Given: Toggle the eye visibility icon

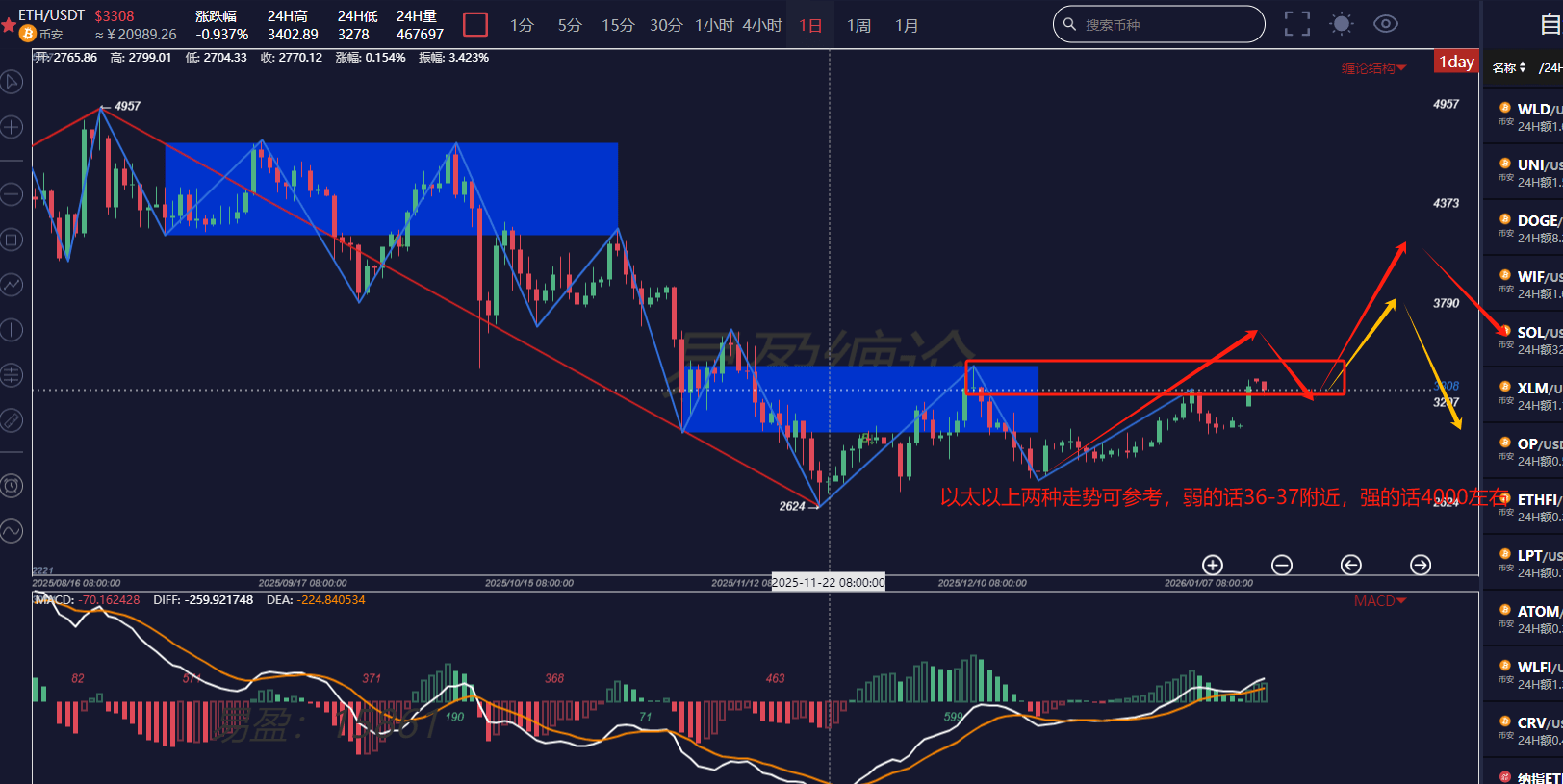Looking at the screenshot, I should (1386, 24).
